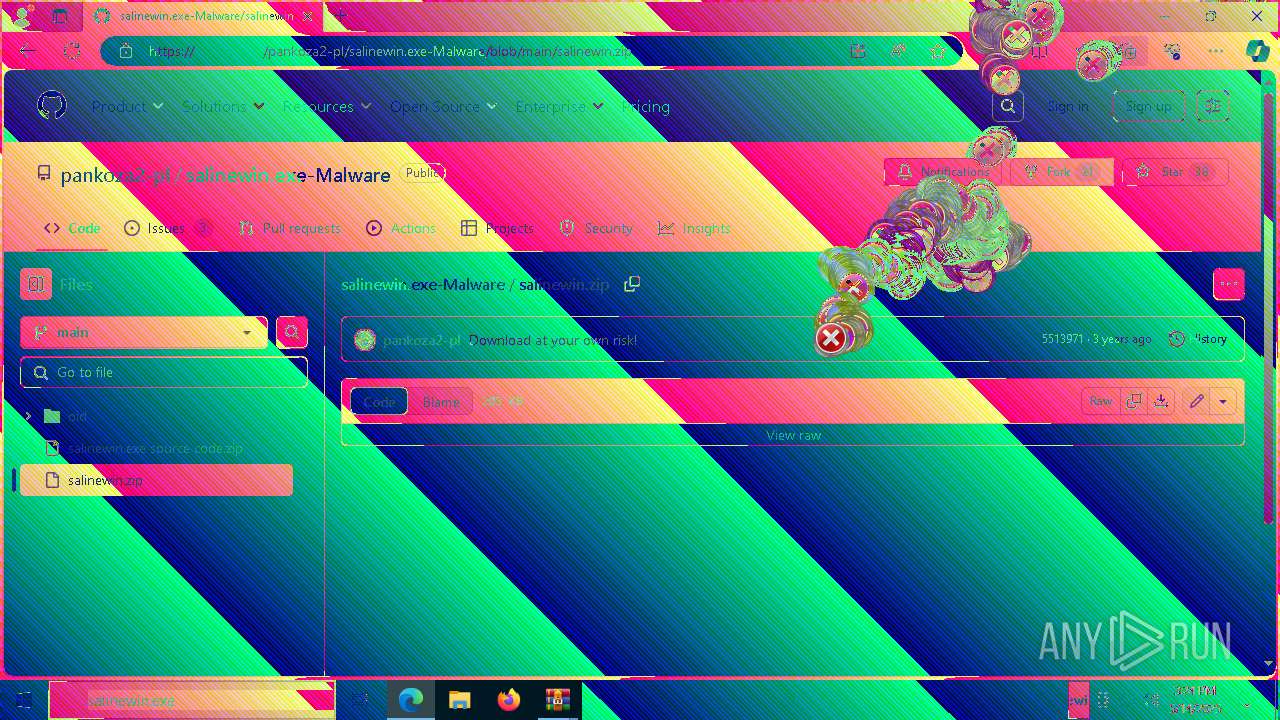Viewport: 1280px width, 720px height.
Task: Open File Explorer from taskbar
Action: click(x=460, y=700)
